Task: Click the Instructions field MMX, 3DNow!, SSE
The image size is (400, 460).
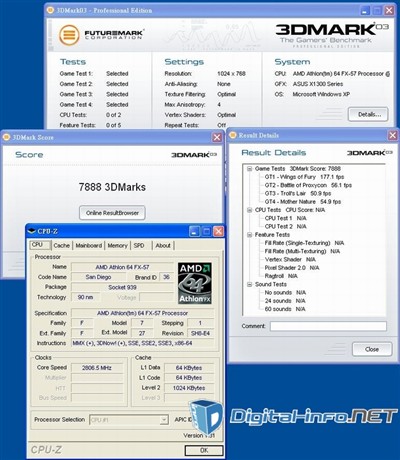Action: coord(142,343)
